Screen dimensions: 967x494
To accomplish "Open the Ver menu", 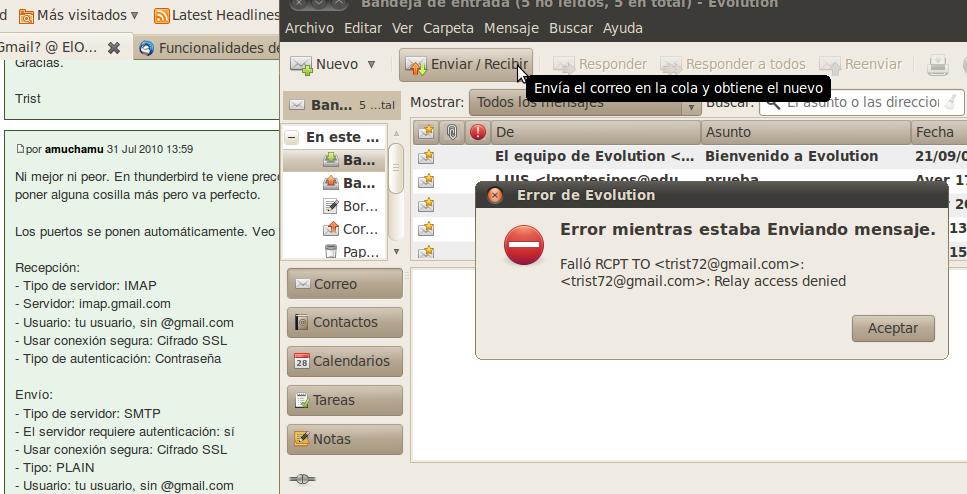I will (x=402, y=28).
